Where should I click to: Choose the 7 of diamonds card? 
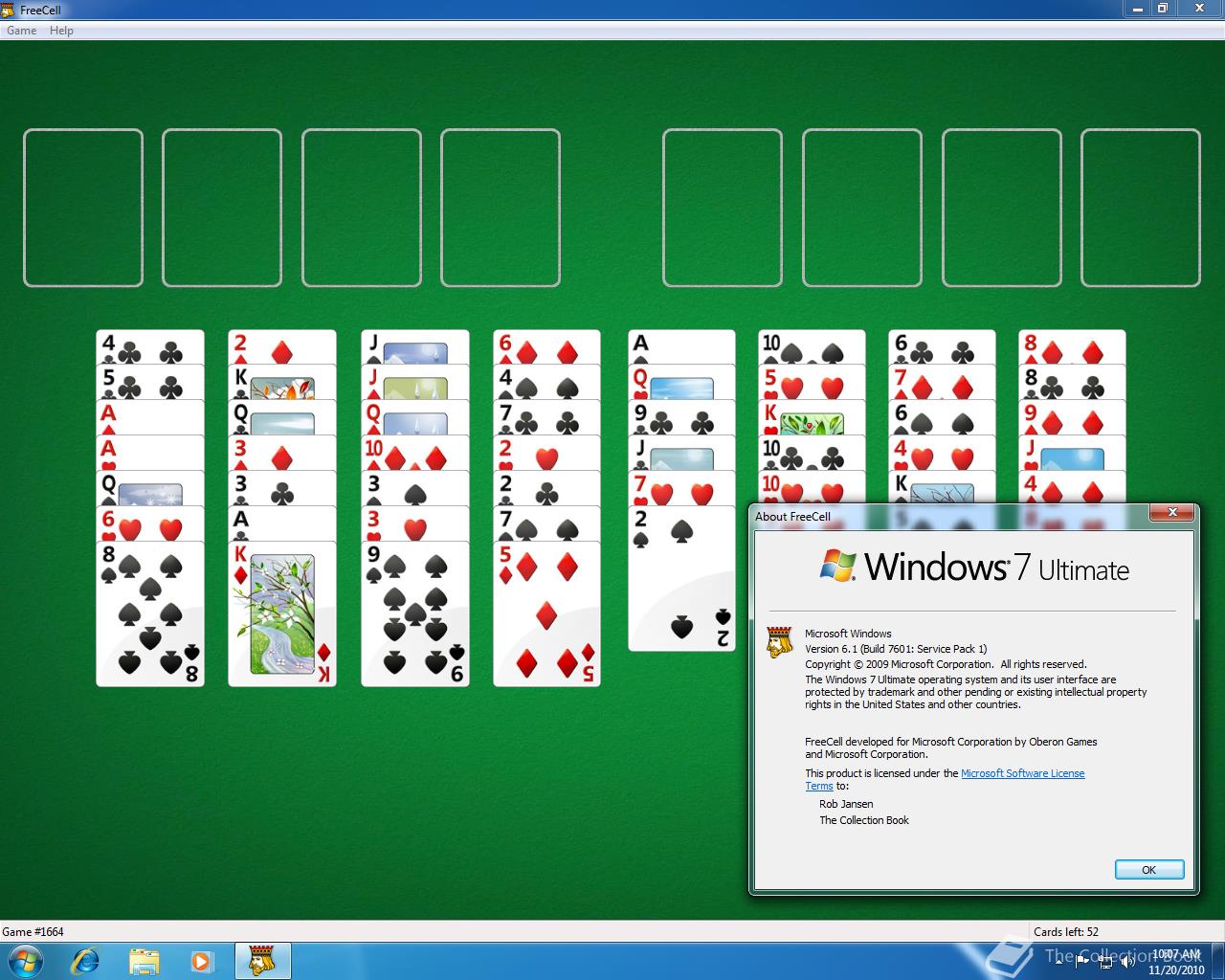coord(942,383)
